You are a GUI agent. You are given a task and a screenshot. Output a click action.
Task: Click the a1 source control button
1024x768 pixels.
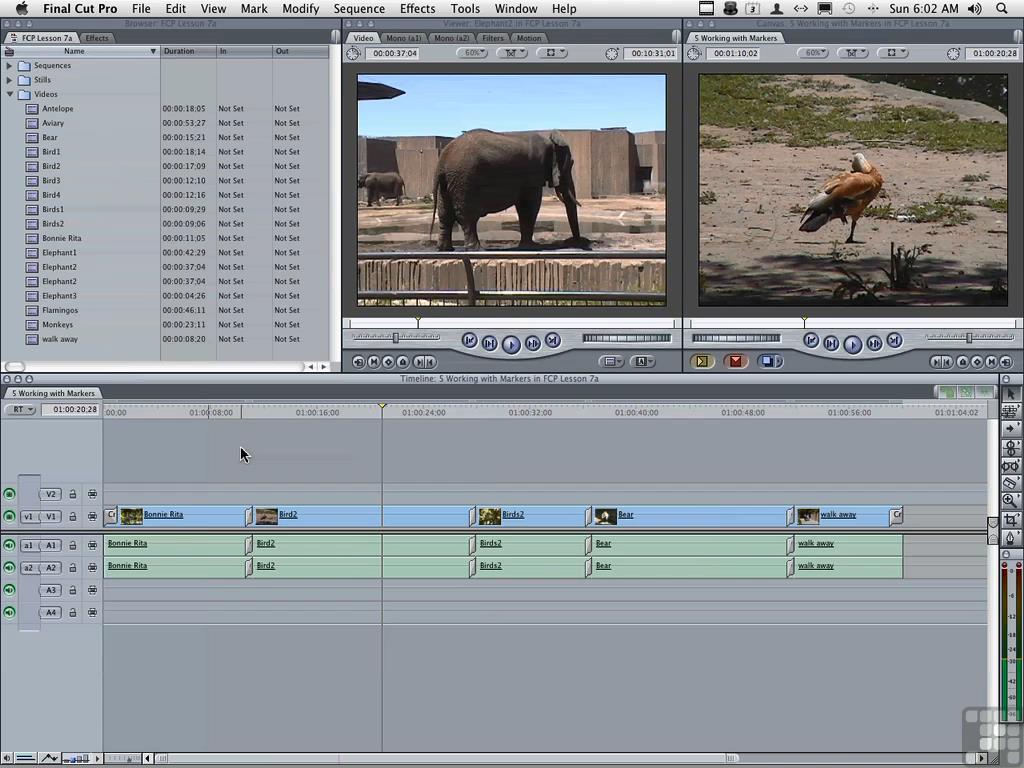pyautogui.click(x=29, y=545)
